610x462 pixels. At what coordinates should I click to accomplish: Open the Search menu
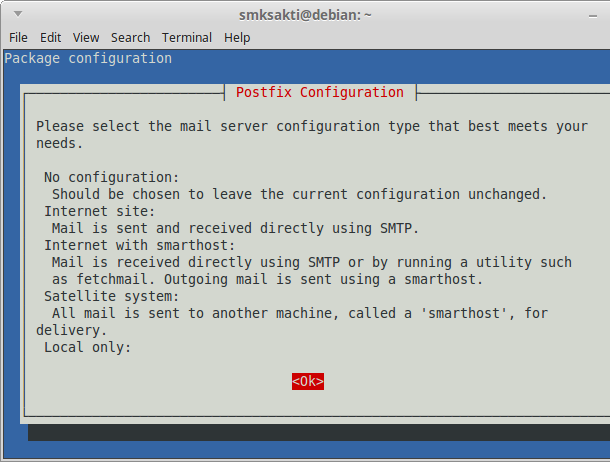[130, 38]
